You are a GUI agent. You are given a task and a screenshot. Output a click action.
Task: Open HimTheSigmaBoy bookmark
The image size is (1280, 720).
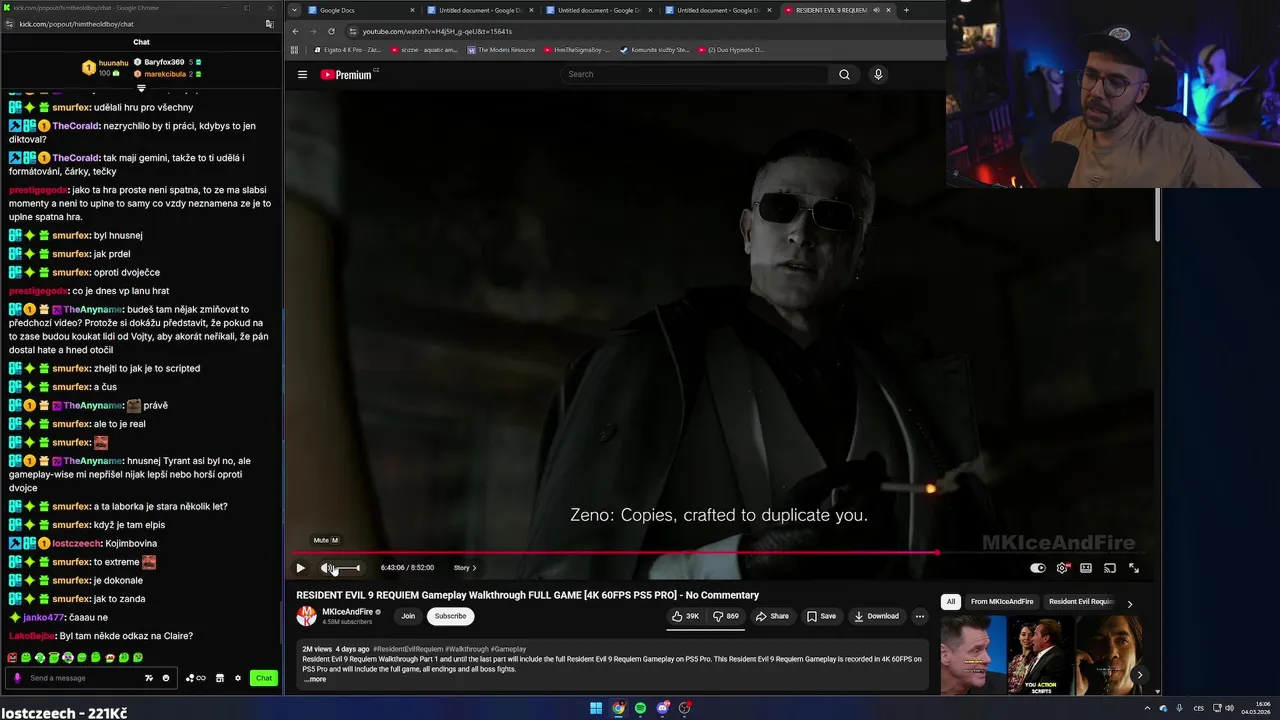click(x=578, y=49)
